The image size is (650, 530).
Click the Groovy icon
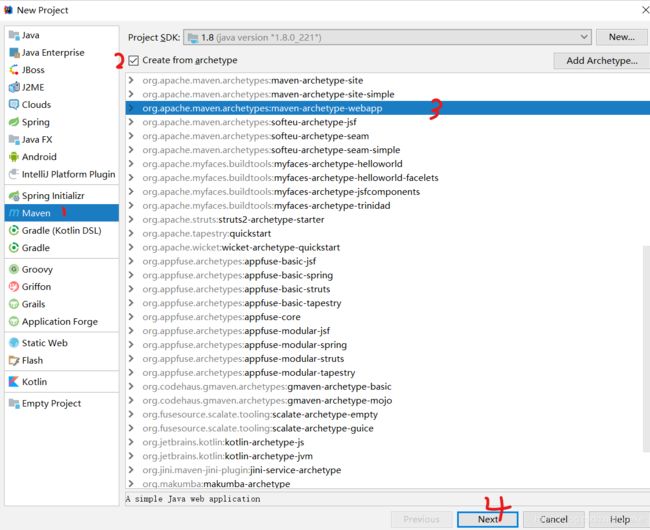pos(14,269)
